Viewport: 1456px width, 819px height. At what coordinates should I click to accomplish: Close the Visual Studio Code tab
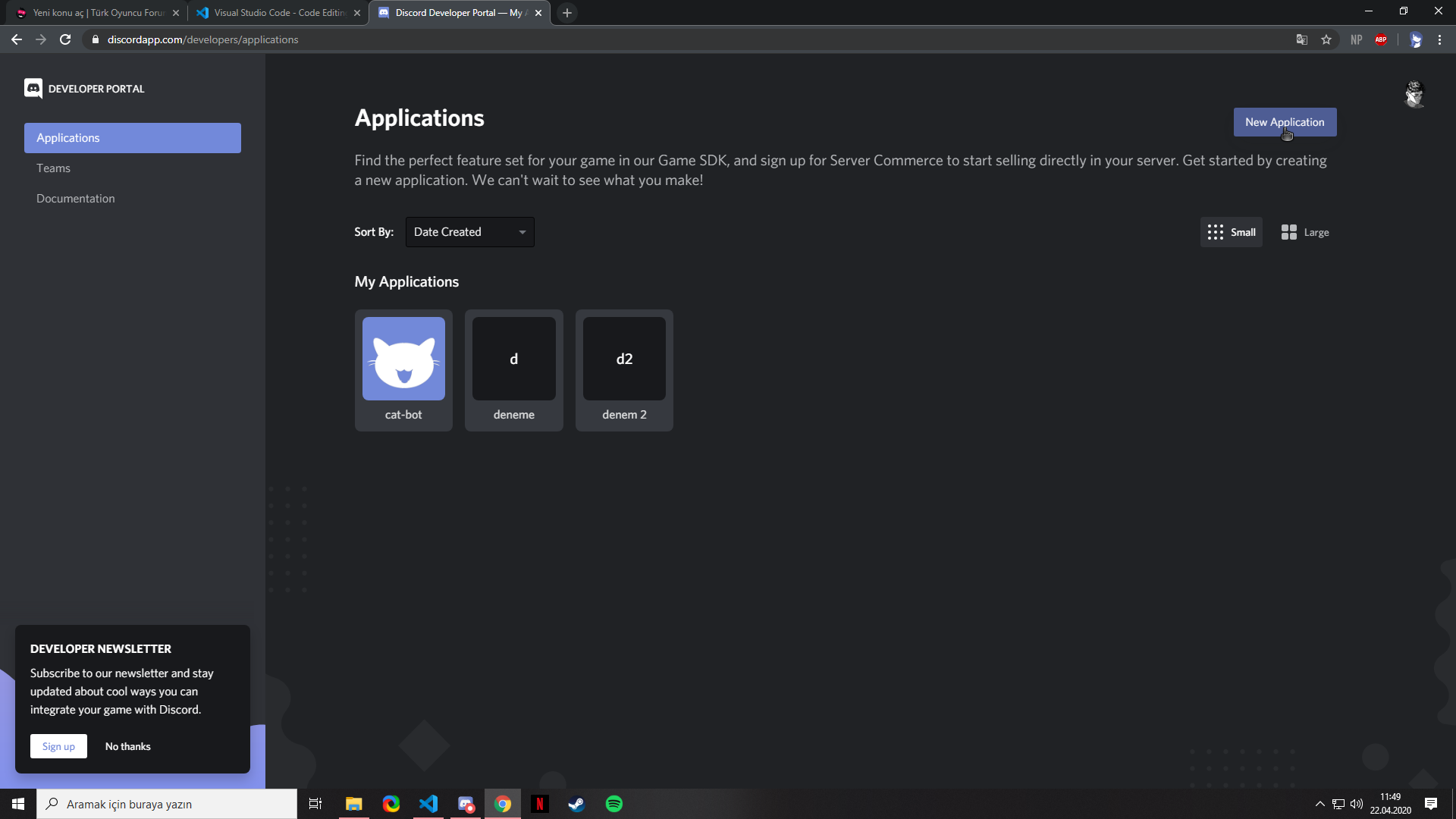(357, 13)
